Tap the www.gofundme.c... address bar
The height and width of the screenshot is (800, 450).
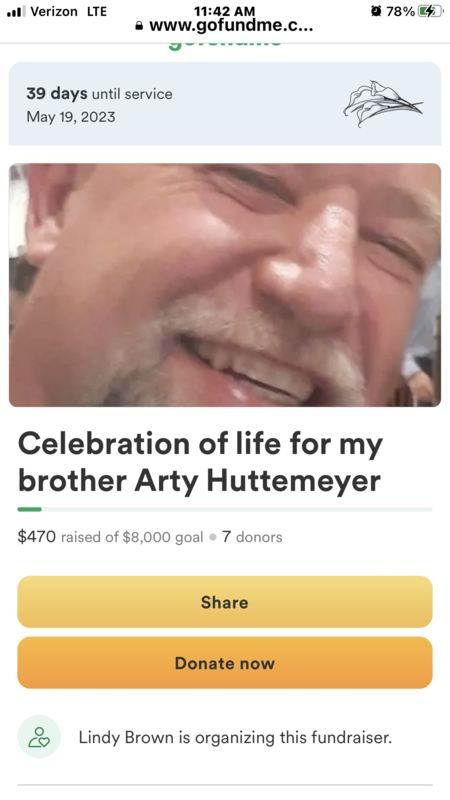tap(224, 26)
